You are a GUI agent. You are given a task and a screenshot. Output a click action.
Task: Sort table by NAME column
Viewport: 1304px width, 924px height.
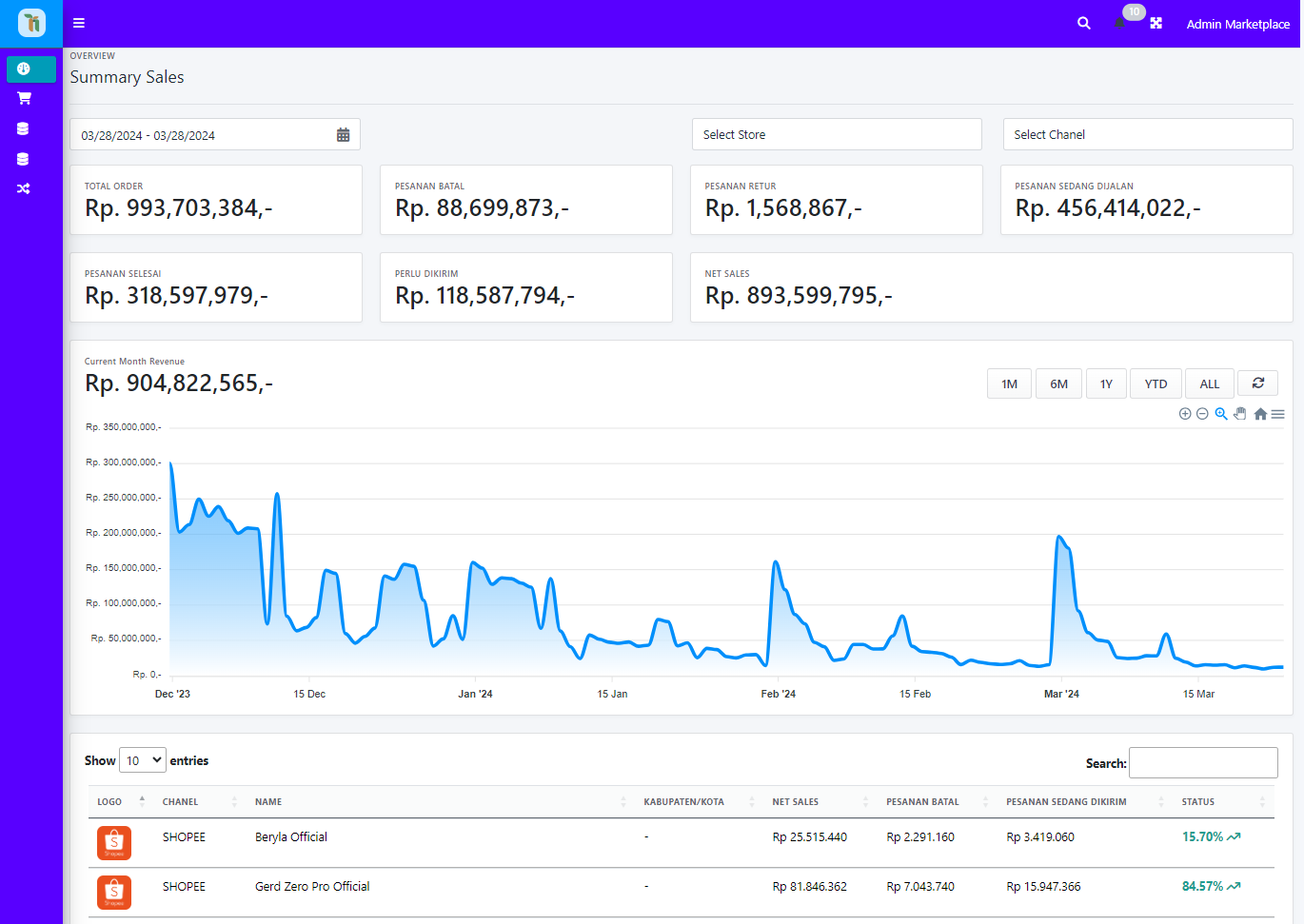441,801
